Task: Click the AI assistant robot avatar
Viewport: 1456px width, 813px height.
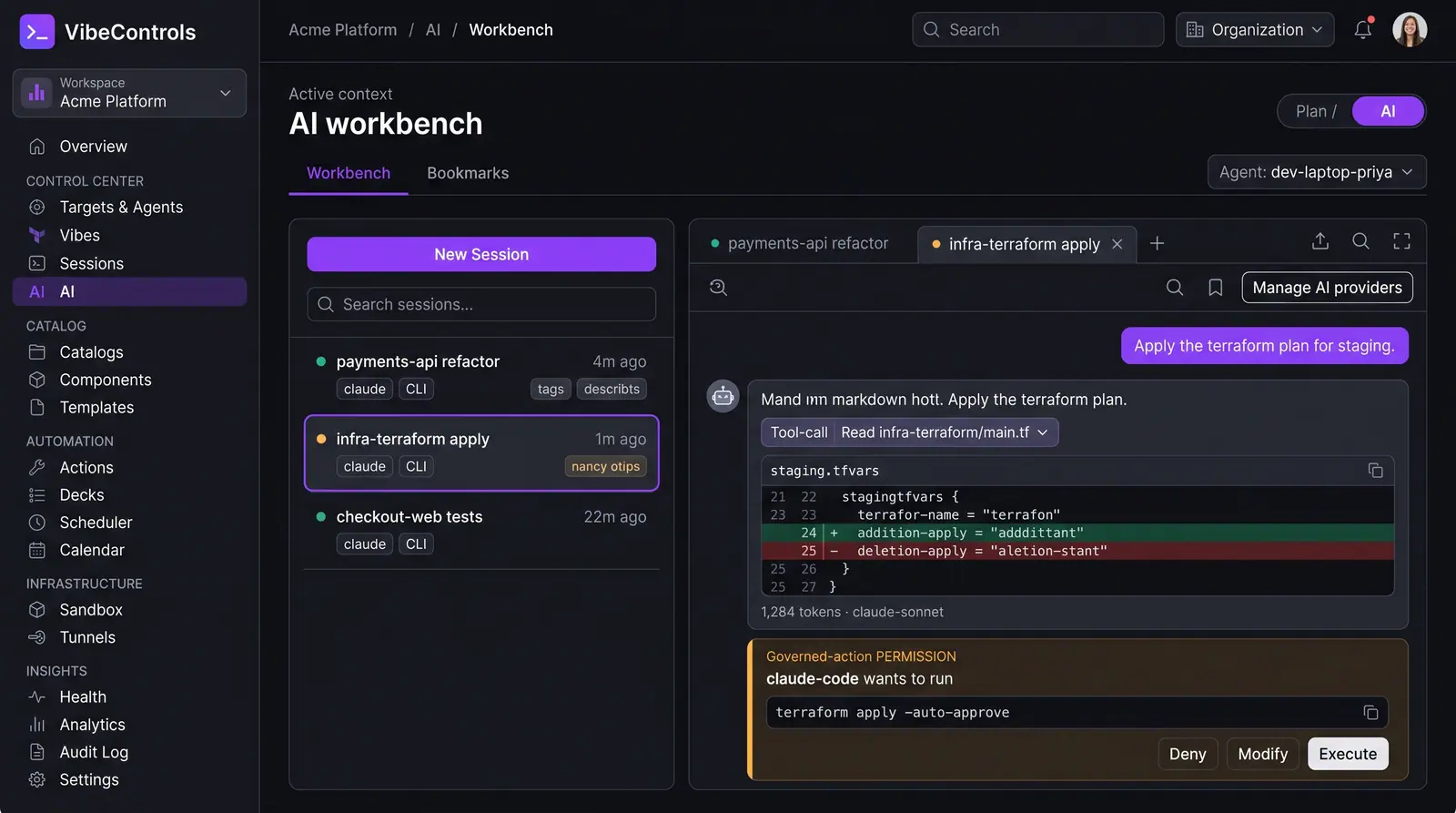Action: (723, 396)
